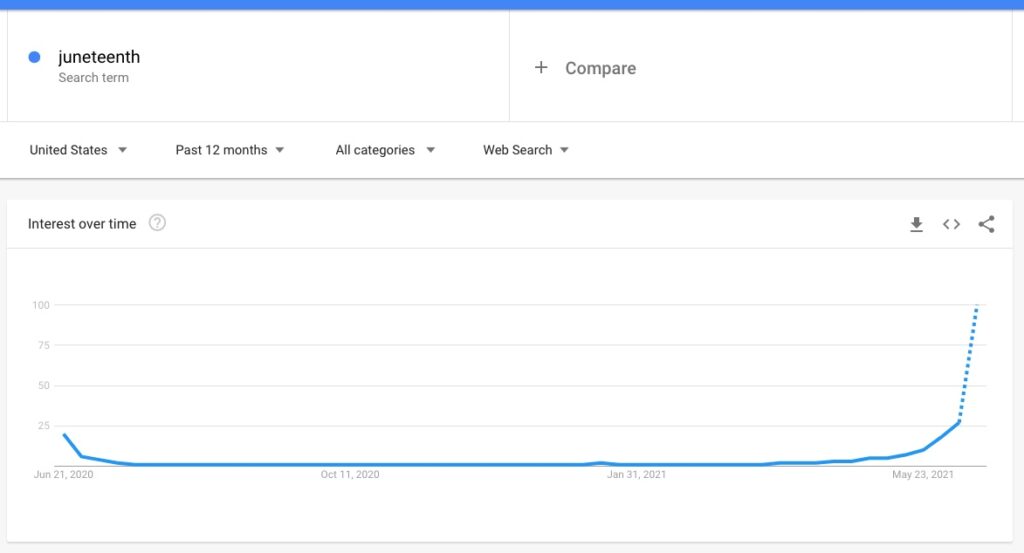The image size is (1024, 553).
Task: Click the Oct 11, 2020 axis label
Action: [x=350, y=475]
